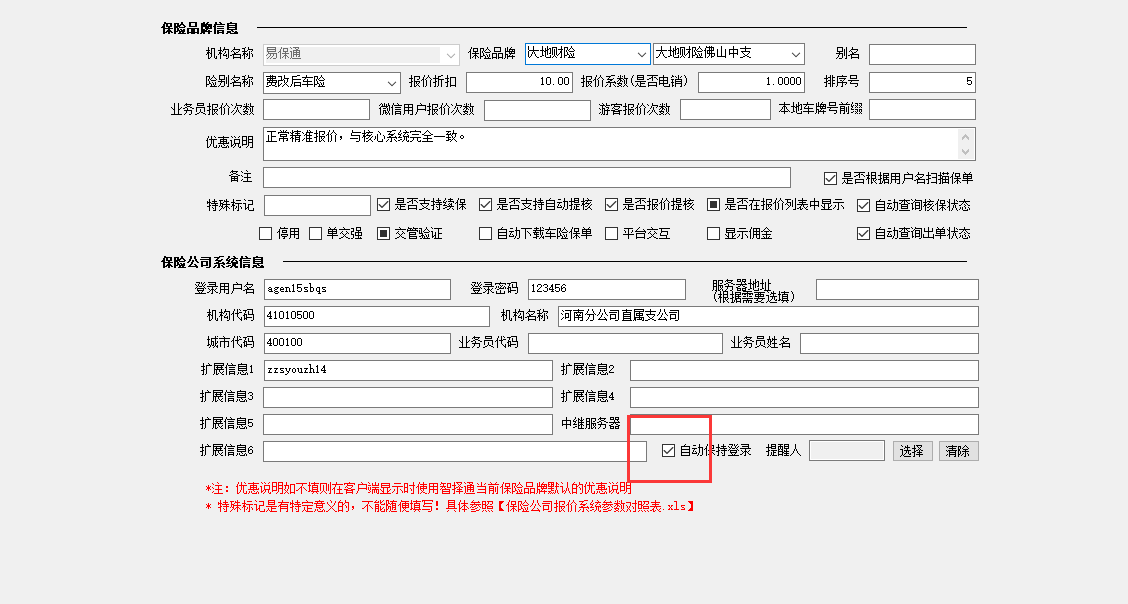The image size is (1128, 604).
Task: Toggle 是否报价提核 checkbox
Action: point(611,205)
